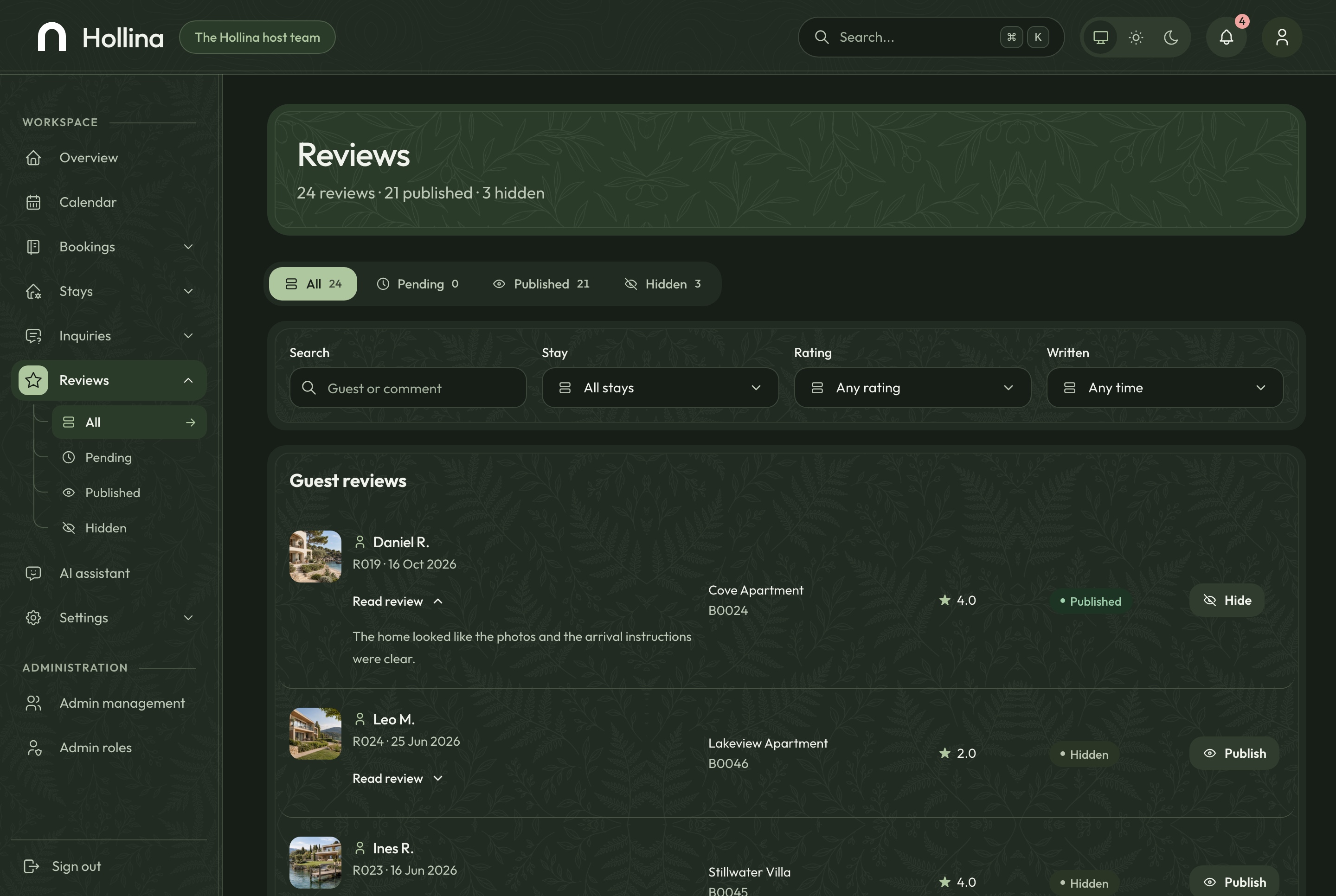Click the Hollina logo icon

52,37
